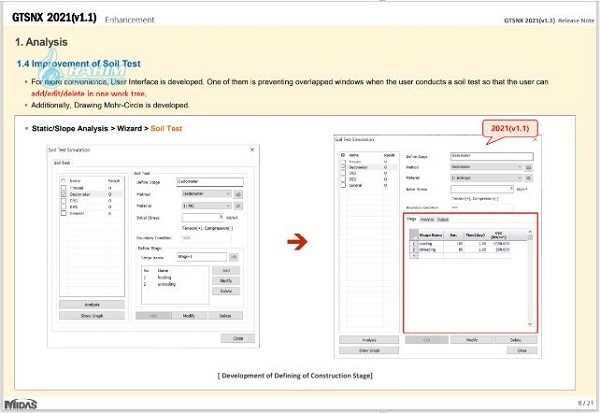Click Analysis button in left dialog
600x413 pixels.
tap(92, 305)
